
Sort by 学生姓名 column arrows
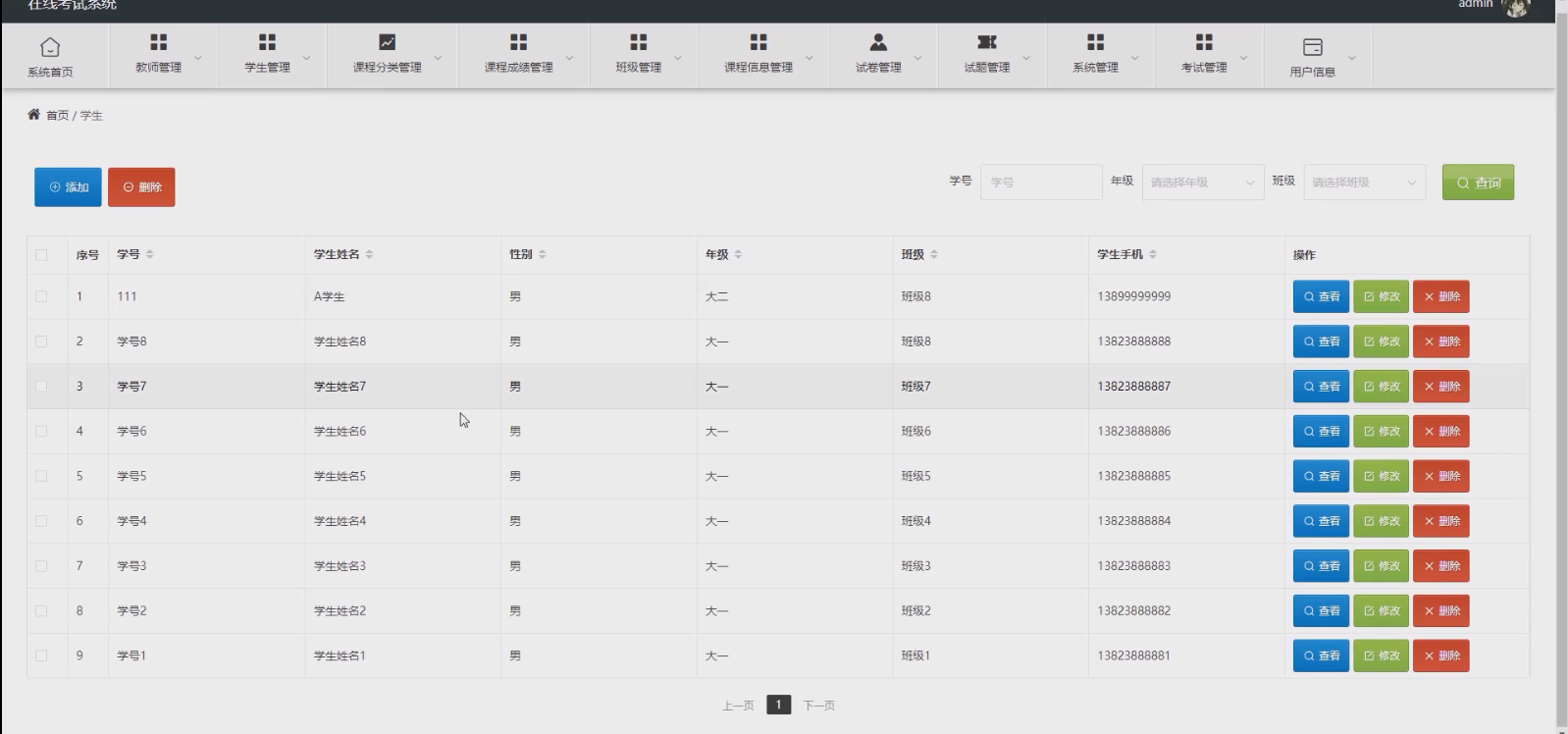coord(369,254)
